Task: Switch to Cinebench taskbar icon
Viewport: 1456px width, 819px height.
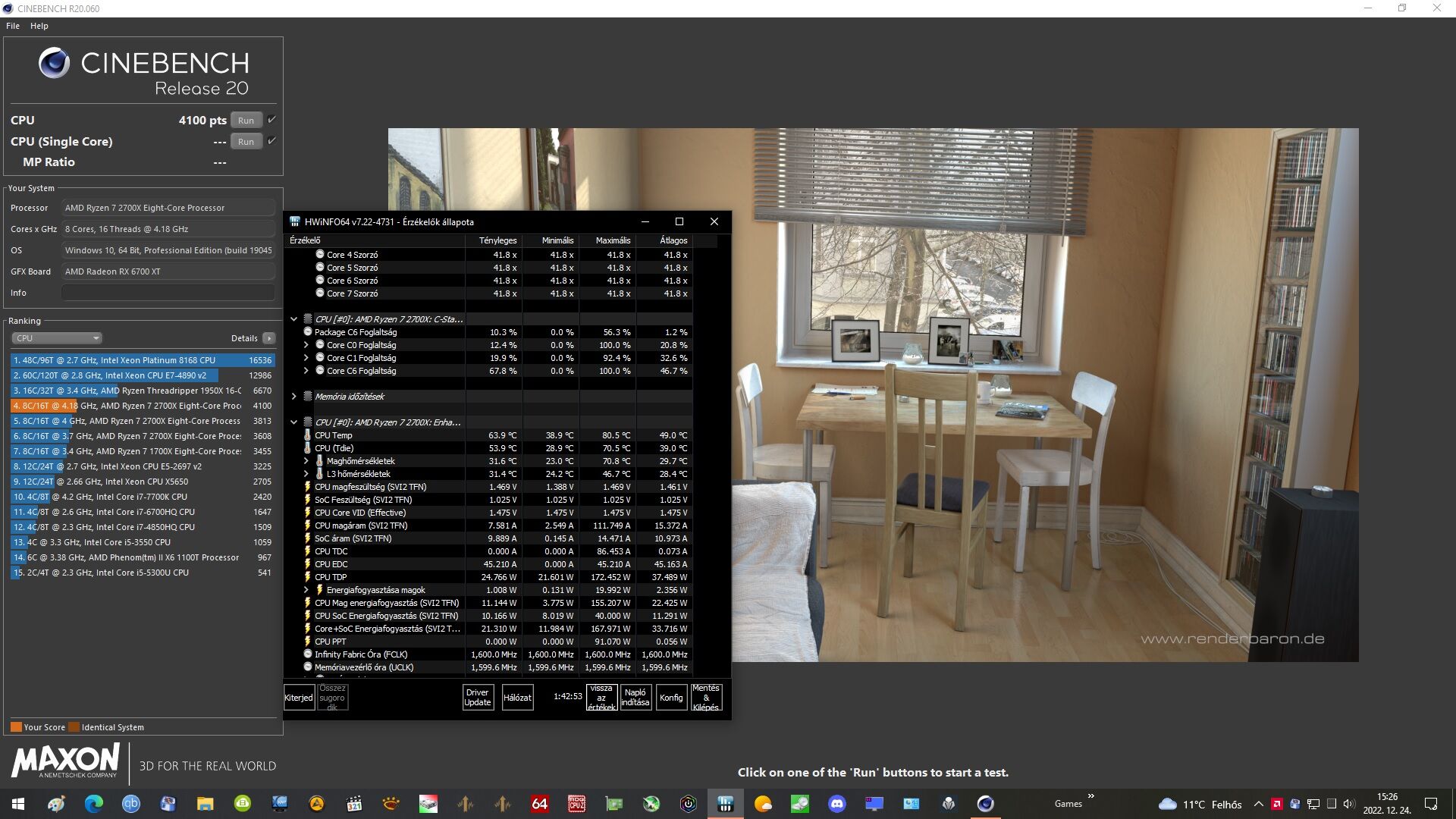Action: coord(985,804)
